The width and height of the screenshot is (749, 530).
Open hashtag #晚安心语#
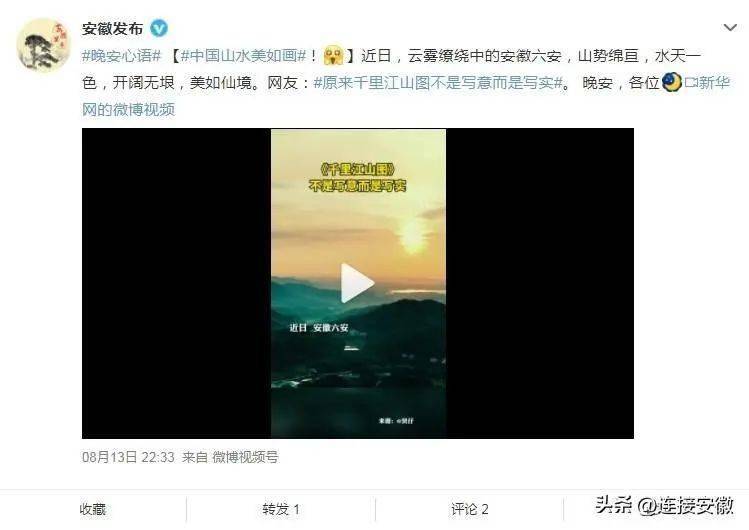tap(122, 56)
